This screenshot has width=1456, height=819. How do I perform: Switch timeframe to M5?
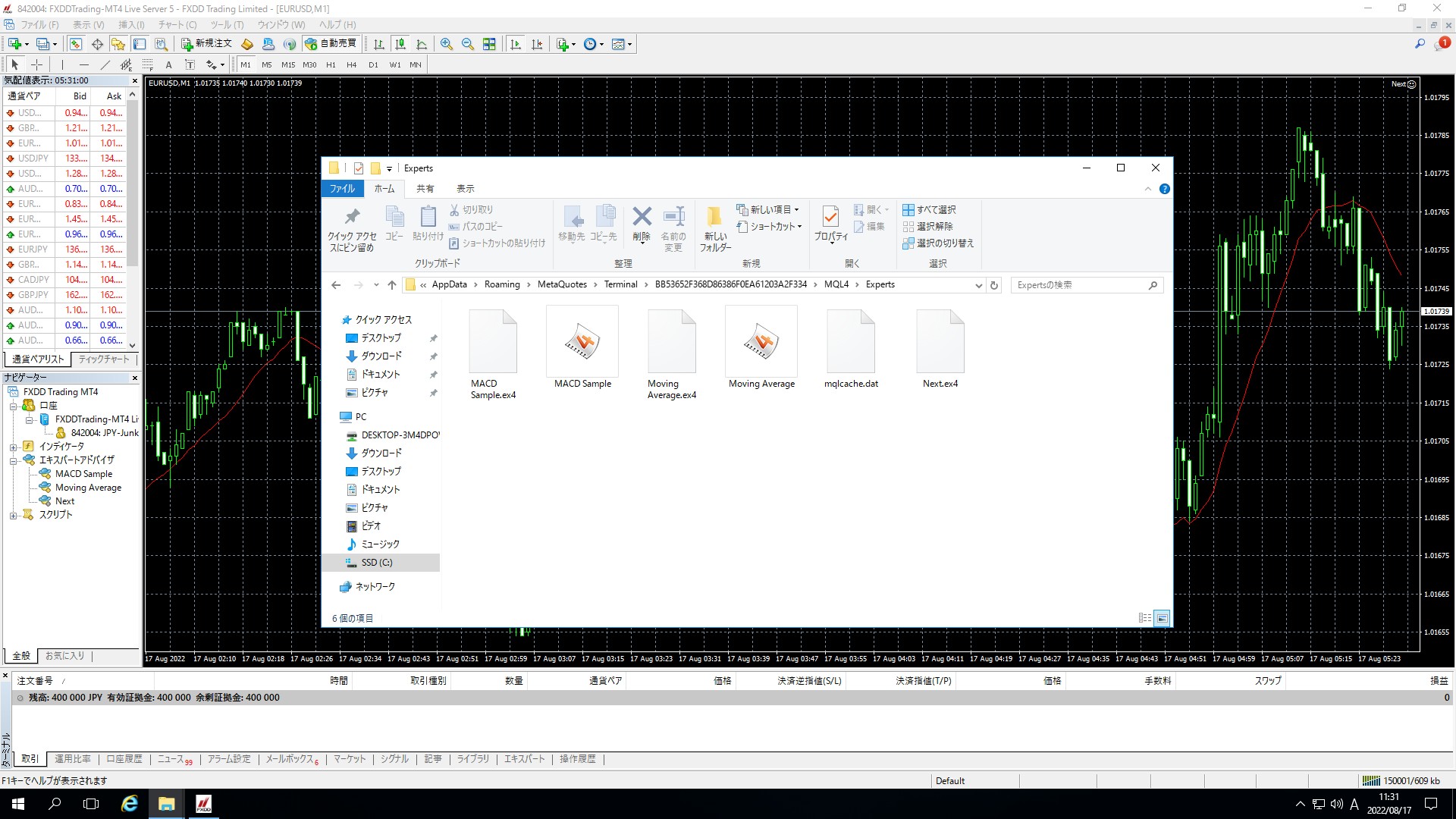267,64
